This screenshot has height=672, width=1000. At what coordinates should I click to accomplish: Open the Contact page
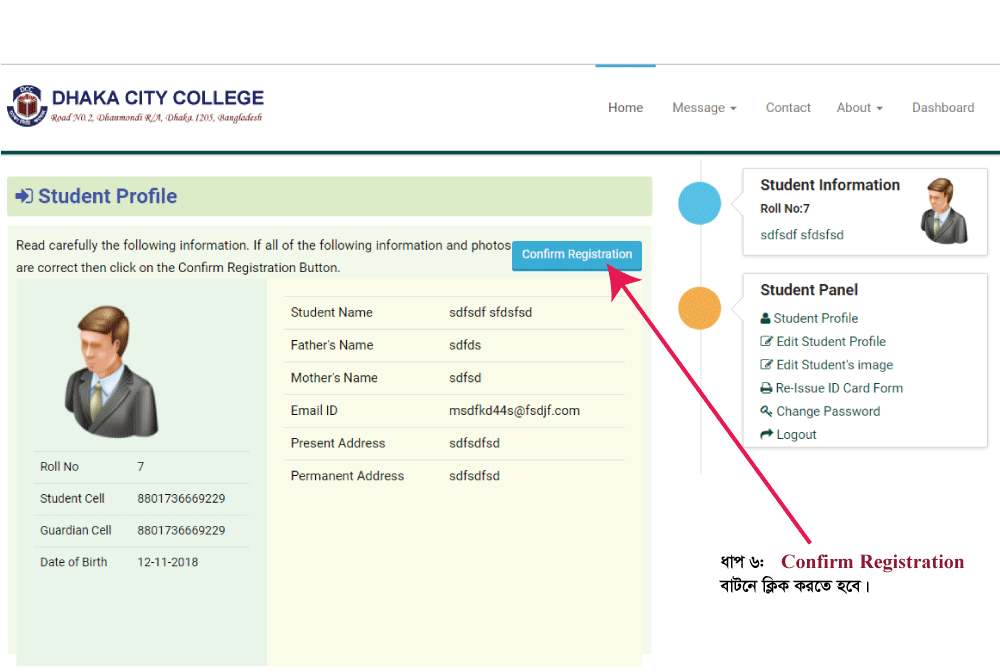pos(788,108)
